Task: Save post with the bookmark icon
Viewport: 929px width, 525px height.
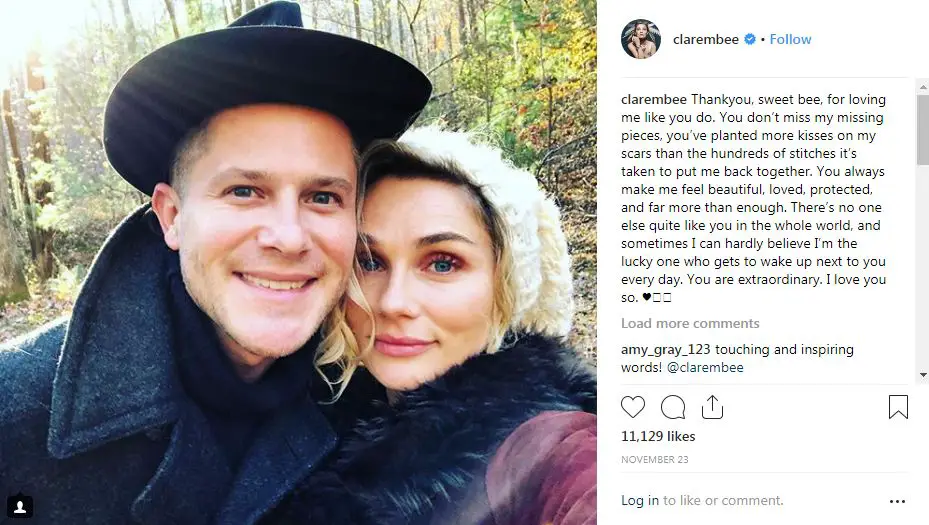Action: [x=898, y=407]
